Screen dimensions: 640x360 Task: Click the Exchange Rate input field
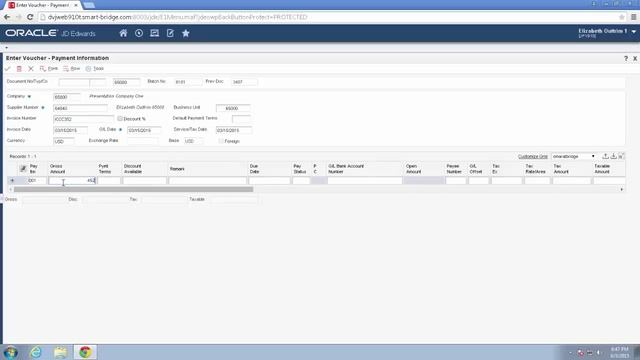coord(142,141)
